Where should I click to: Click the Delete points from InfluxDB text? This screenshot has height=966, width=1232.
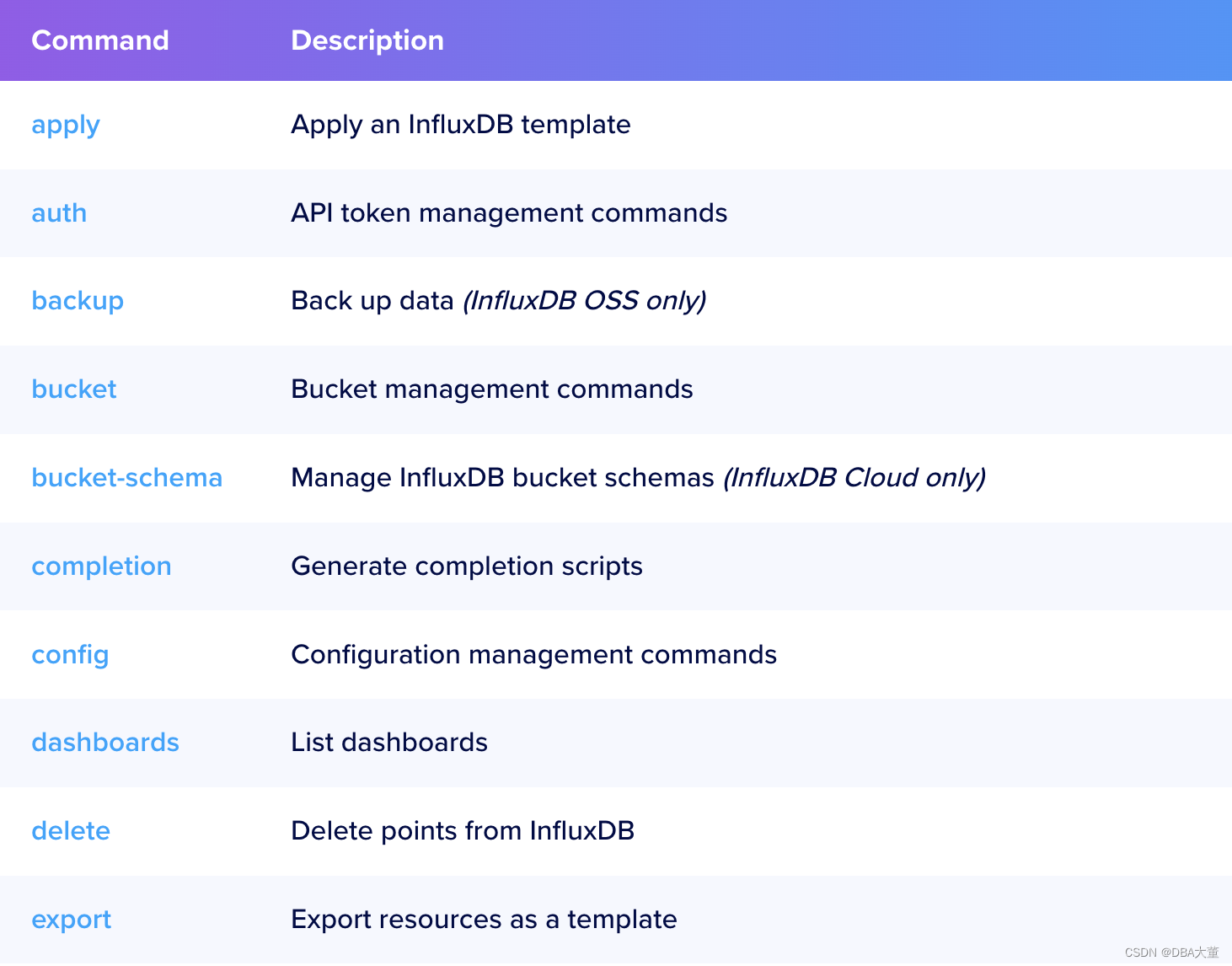tap(463, 830)
